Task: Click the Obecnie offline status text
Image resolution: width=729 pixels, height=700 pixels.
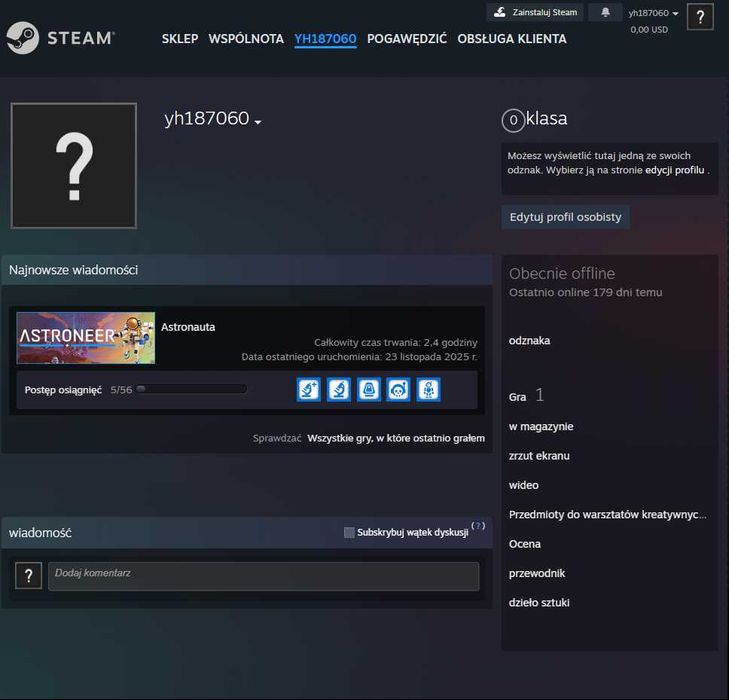Action: [562, 273]
